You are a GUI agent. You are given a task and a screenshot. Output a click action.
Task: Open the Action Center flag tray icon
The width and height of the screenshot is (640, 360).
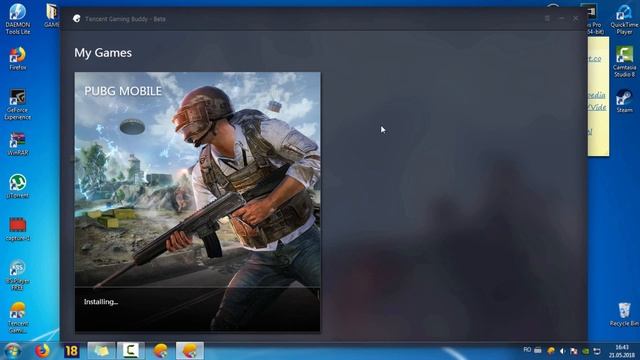coord(574,351)
